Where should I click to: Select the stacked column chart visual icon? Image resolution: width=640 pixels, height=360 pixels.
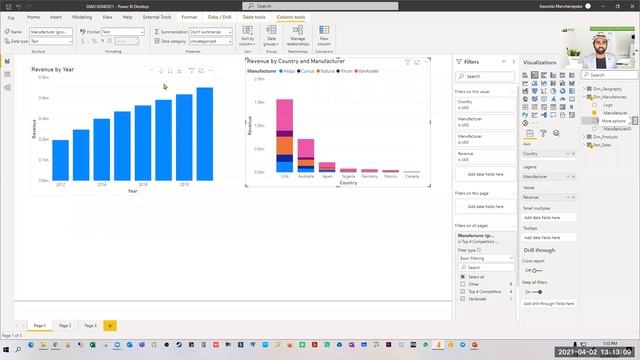[535, 75]
